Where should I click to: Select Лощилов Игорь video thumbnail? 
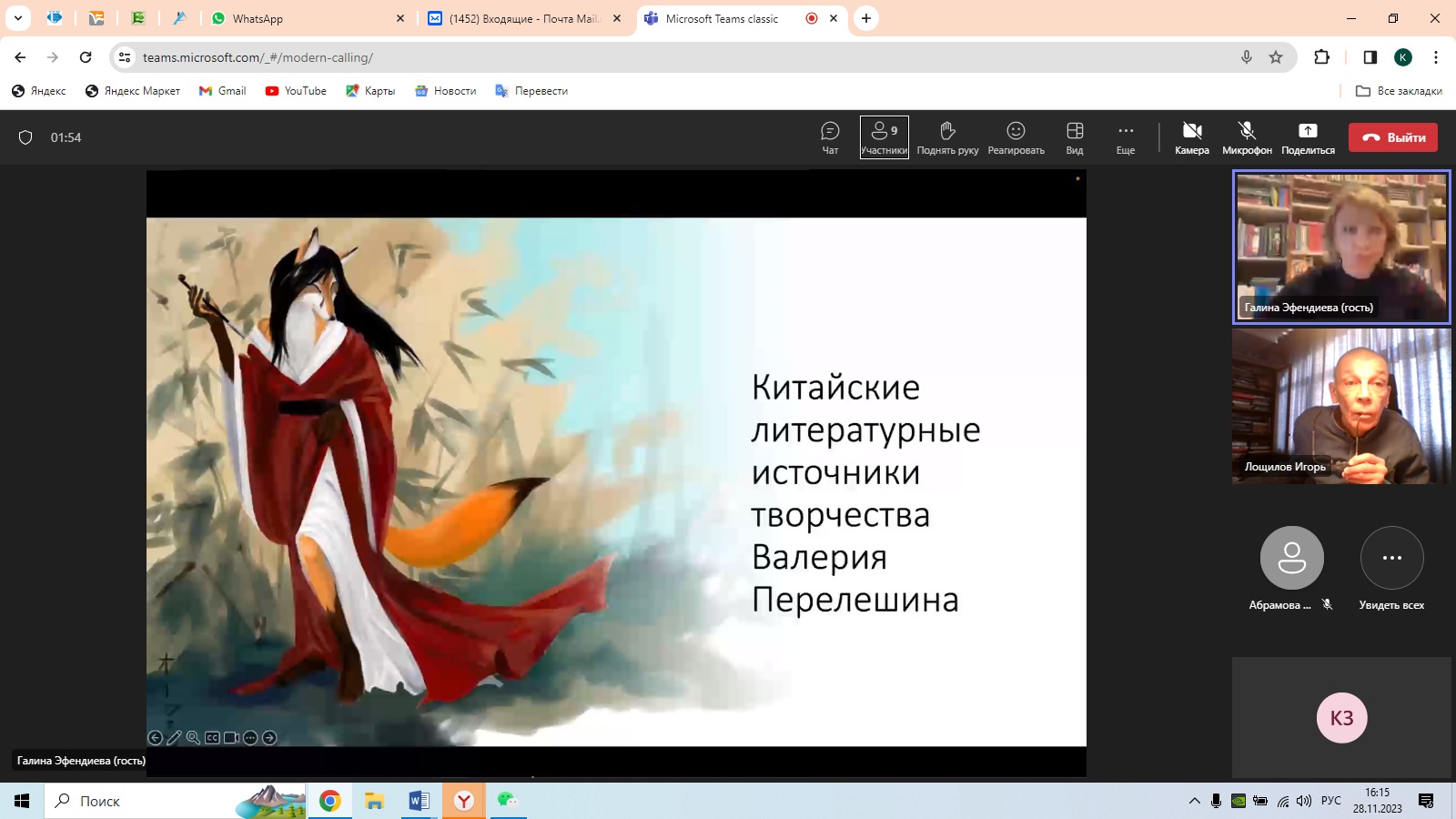pos(1341,406)
